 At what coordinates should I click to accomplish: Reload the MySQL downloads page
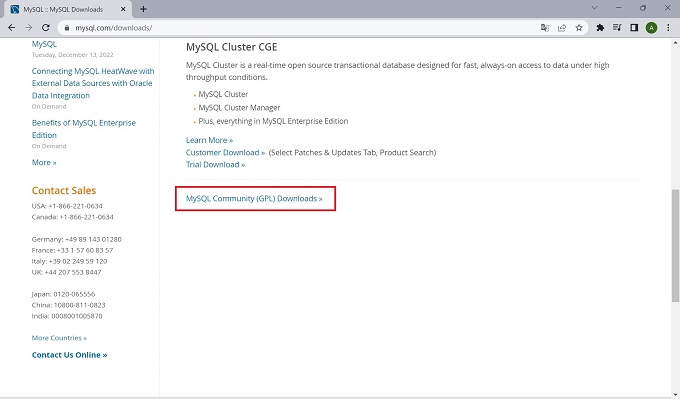click(46, 28)
